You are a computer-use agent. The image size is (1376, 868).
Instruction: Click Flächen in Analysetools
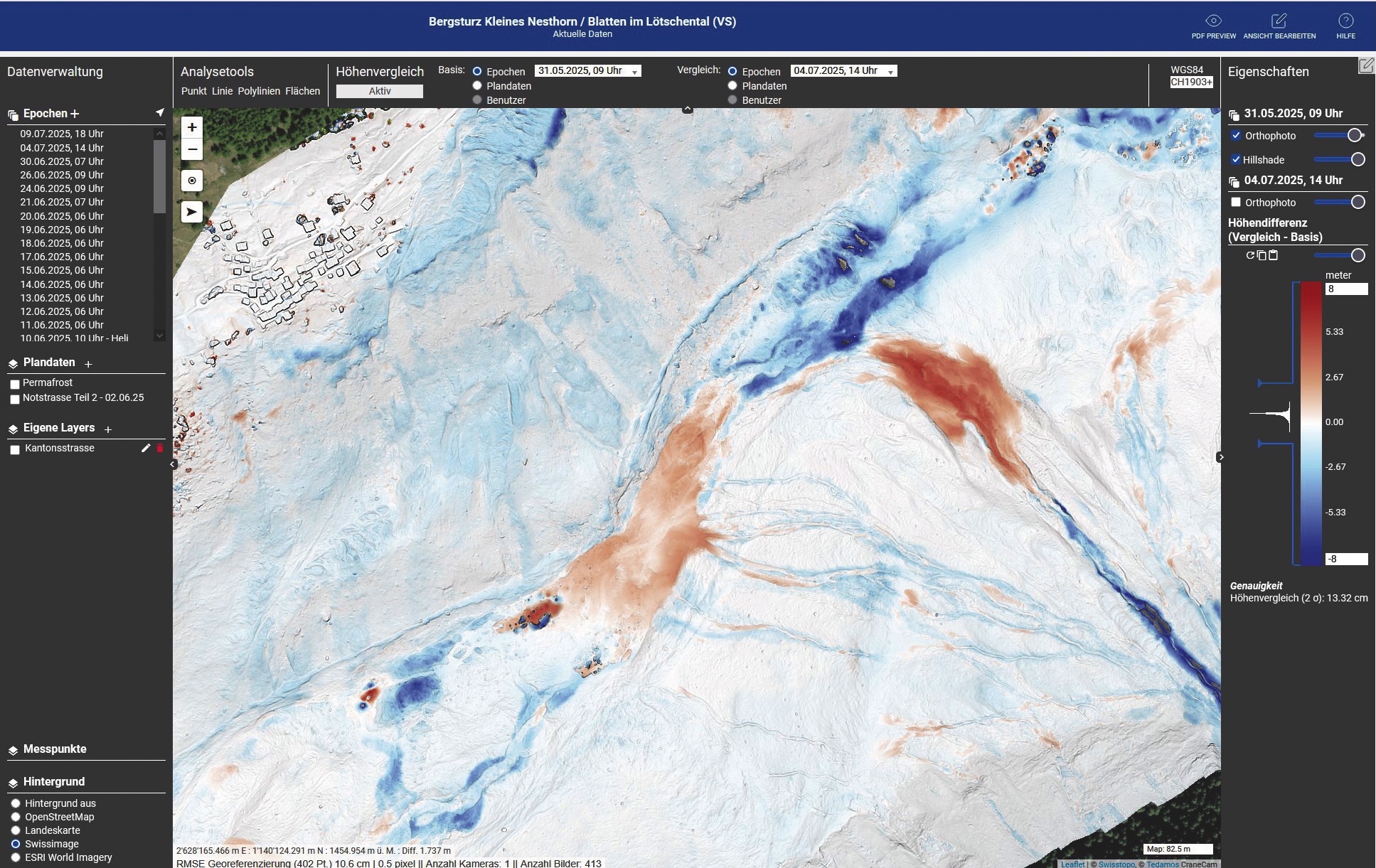pos(302,91)
